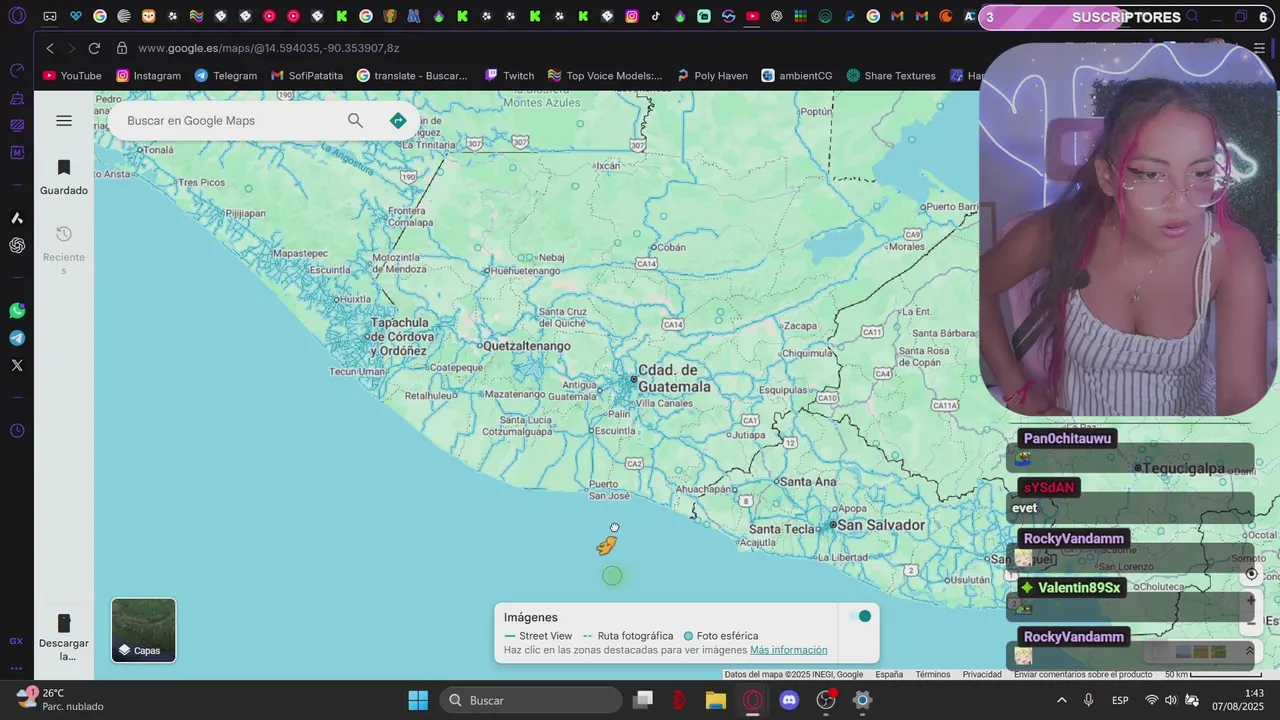Click the Opera logo menu button
Viewport: 1280px width, 720px height.
(17, 16)
